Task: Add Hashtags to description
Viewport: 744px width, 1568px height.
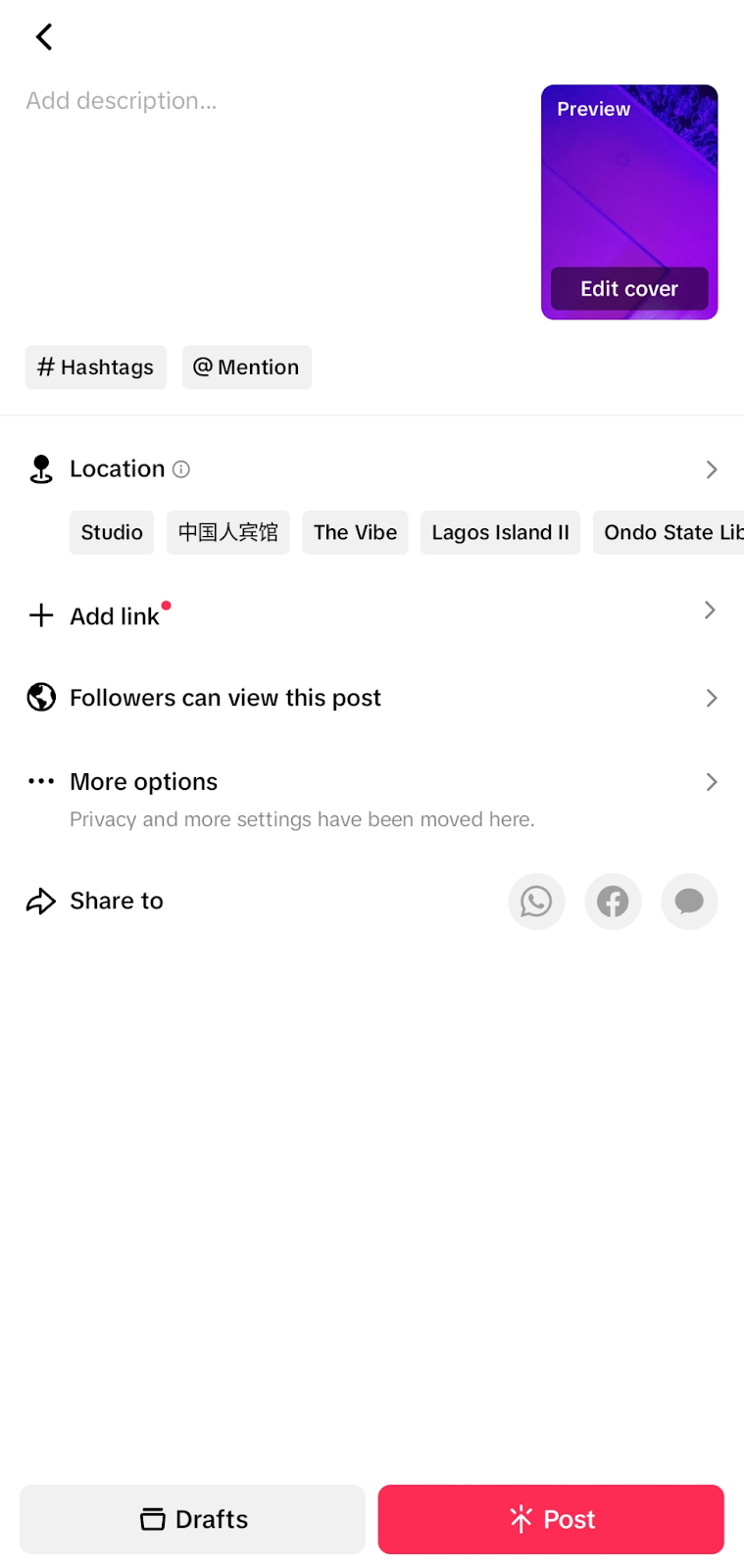Action: [x=96, y=367]
